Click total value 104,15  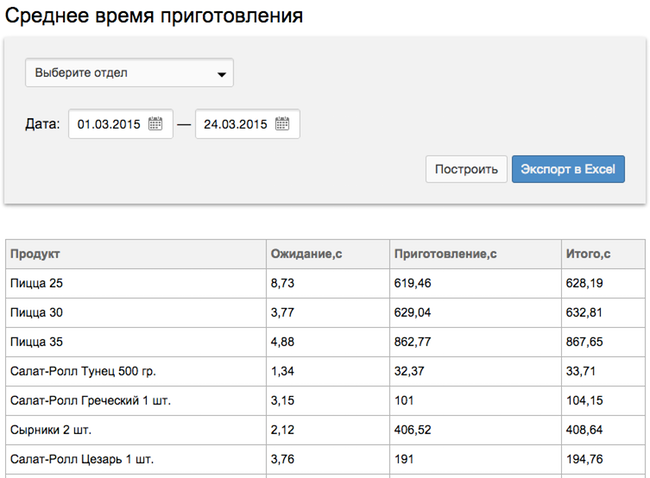coord(584,401)
